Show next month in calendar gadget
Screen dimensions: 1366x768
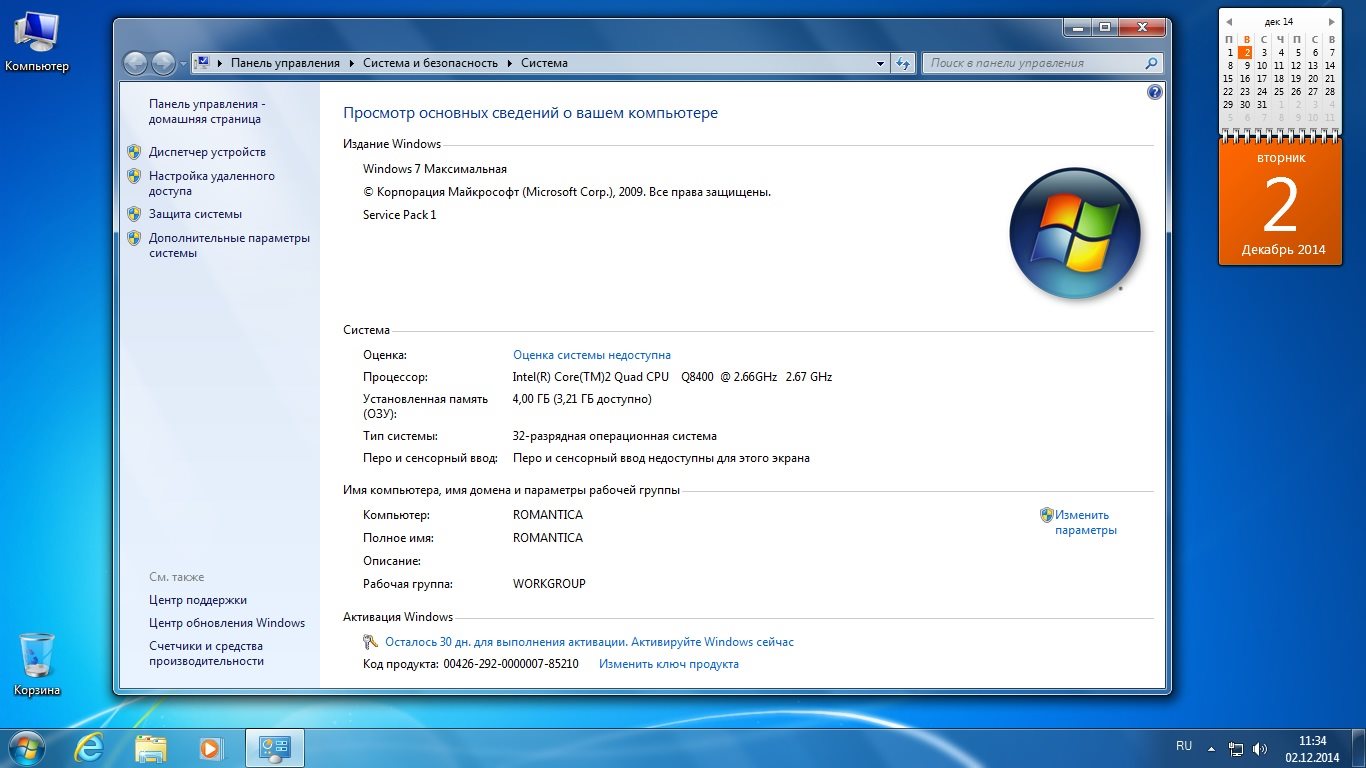pos(1331,21)
